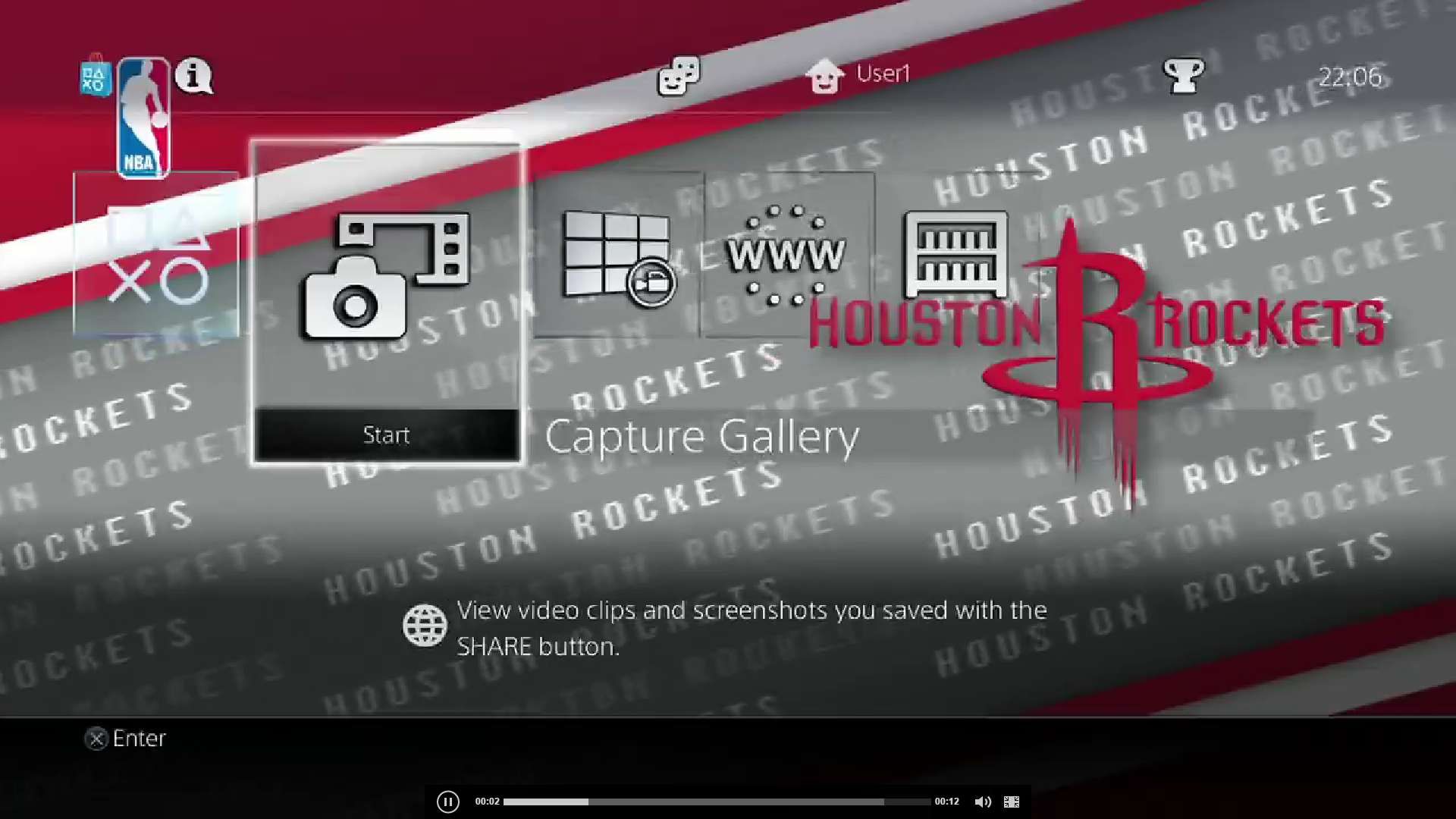Open the Notifications info icon
The image size is (1456, 819).
(193, 76)
